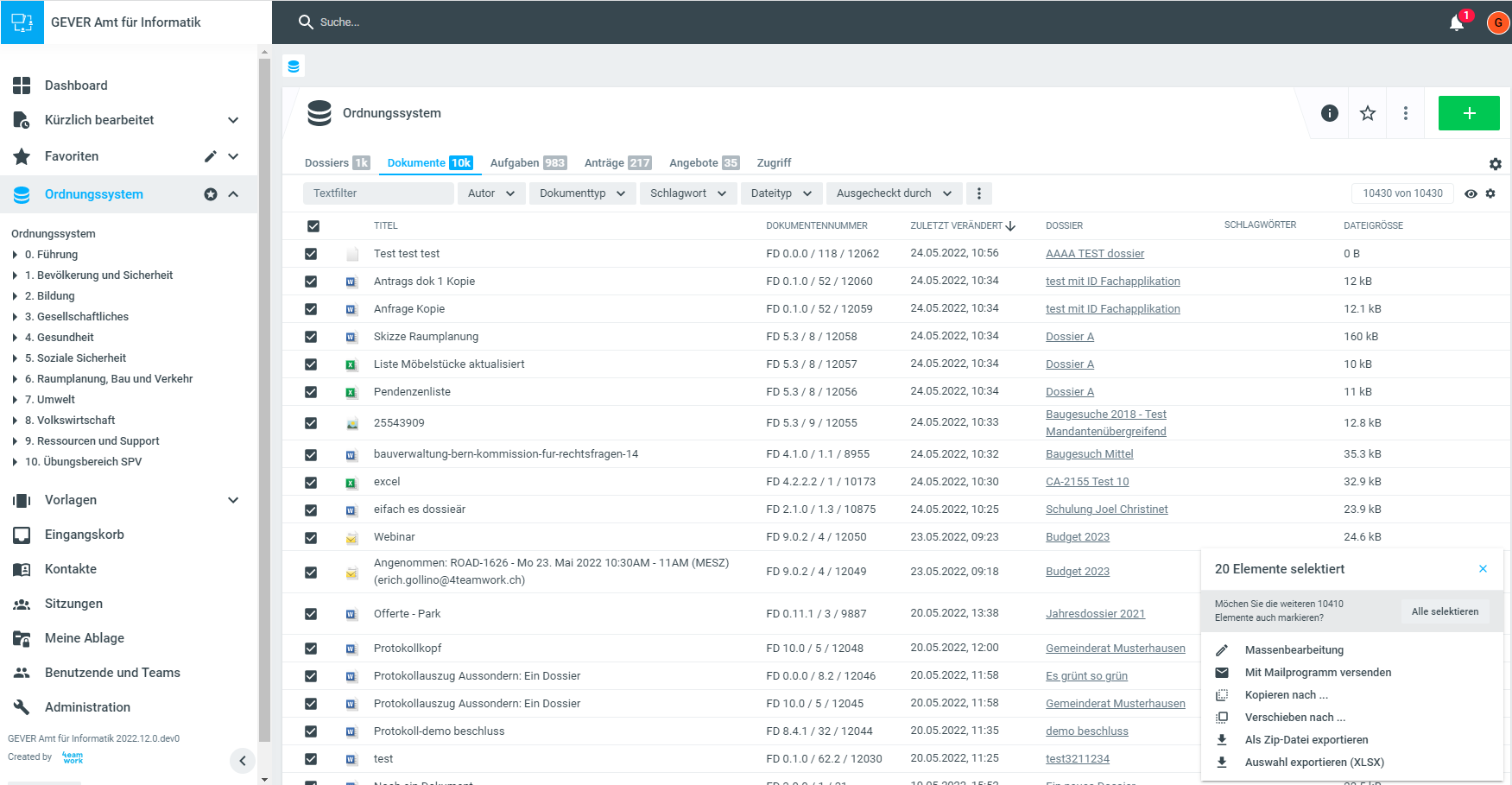This screenshot has height=785, width=1512.
Task: Toggle the select-all checkbox in table header
Action: pos(313,226)
